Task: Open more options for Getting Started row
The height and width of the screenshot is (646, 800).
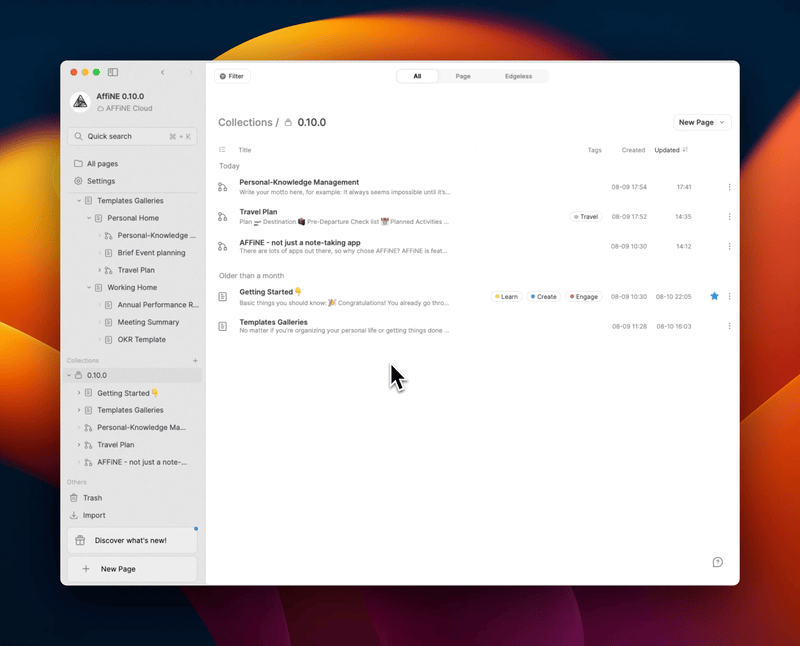Action: (x=730, y=296)
